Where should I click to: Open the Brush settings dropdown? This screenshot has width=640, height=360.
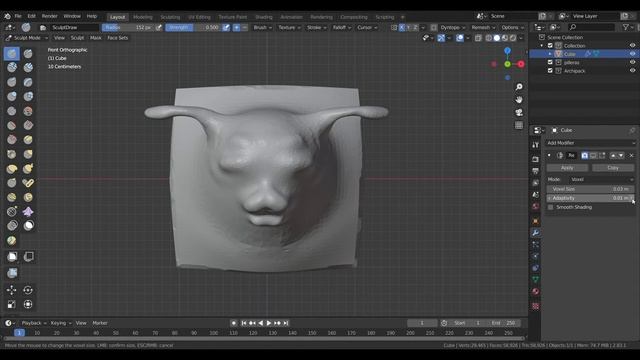[262, 27]
